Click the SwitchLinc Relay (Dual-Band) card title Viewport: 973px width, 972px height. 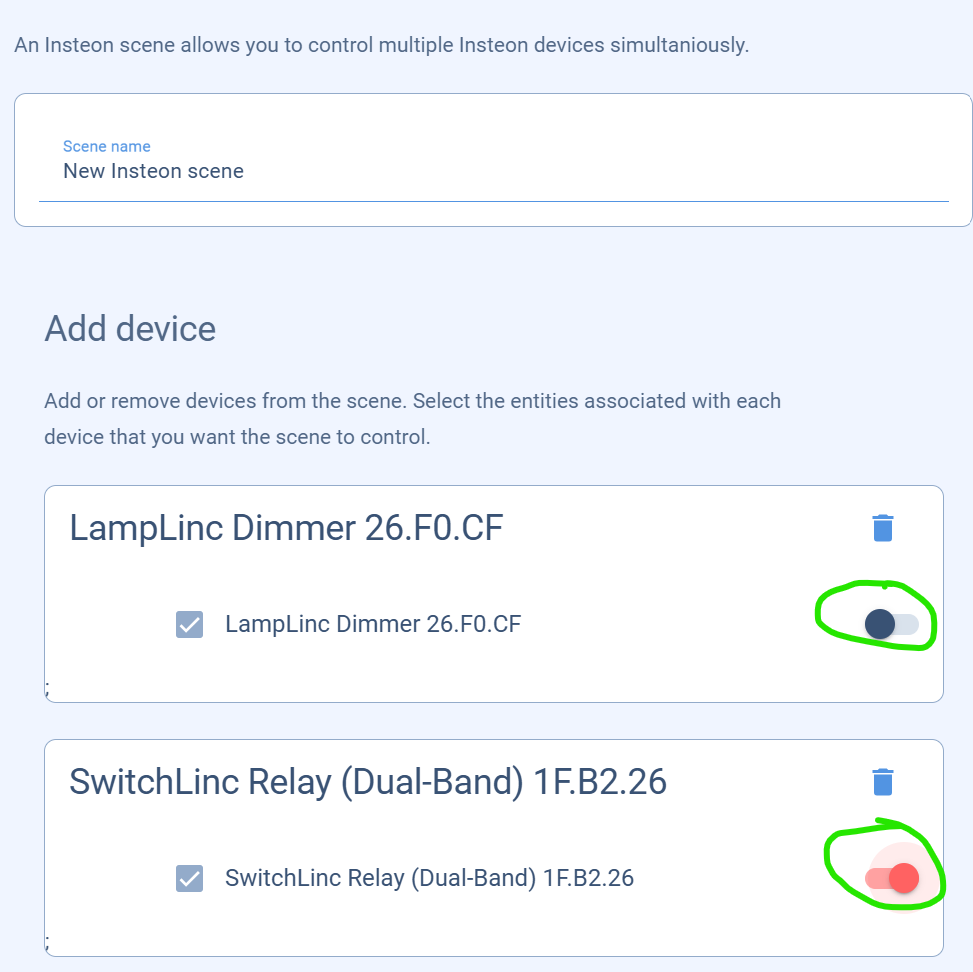[x=367, y=782]
